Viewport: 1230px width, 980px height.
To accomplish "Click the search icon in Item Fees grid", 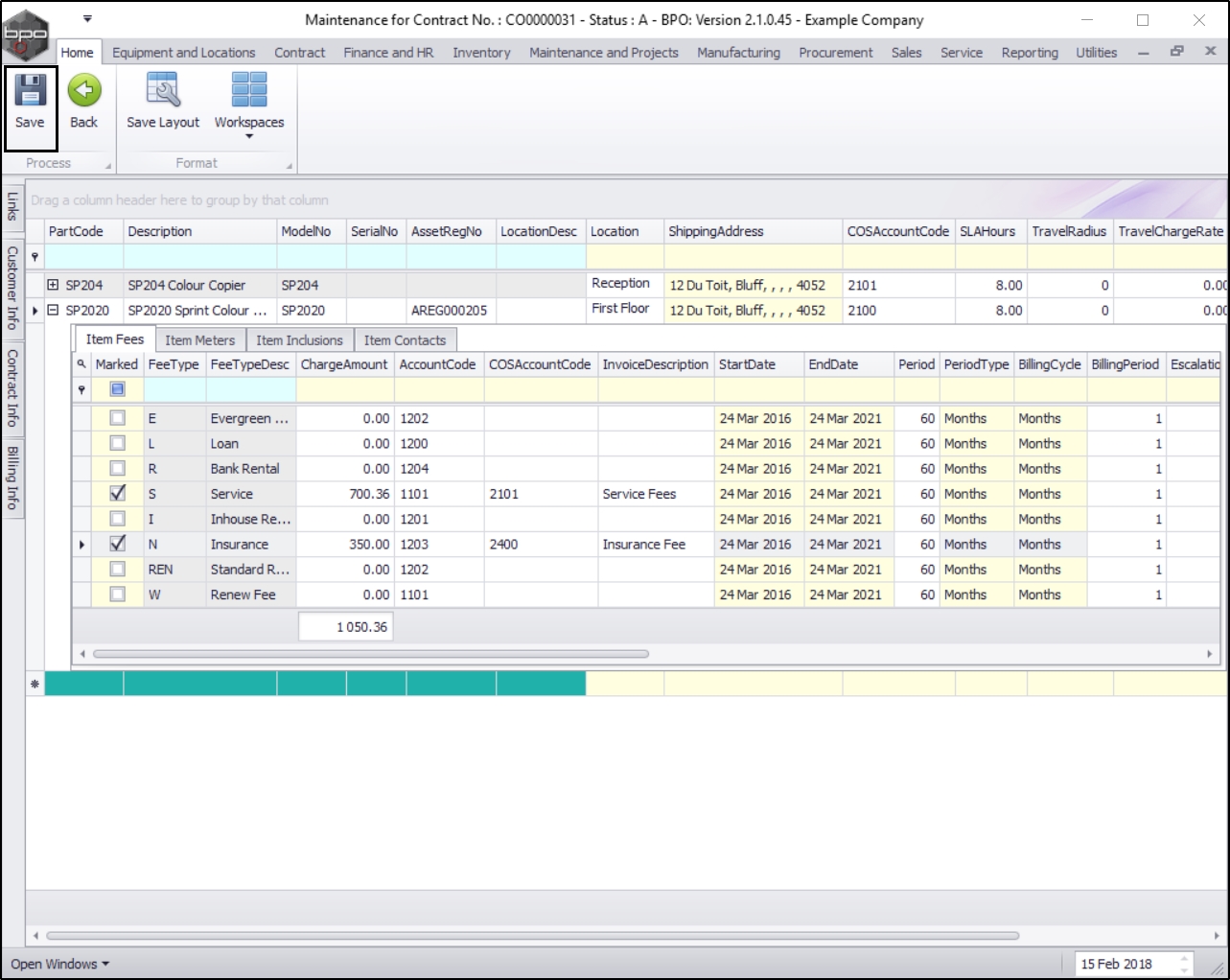I will coord(81,364).
